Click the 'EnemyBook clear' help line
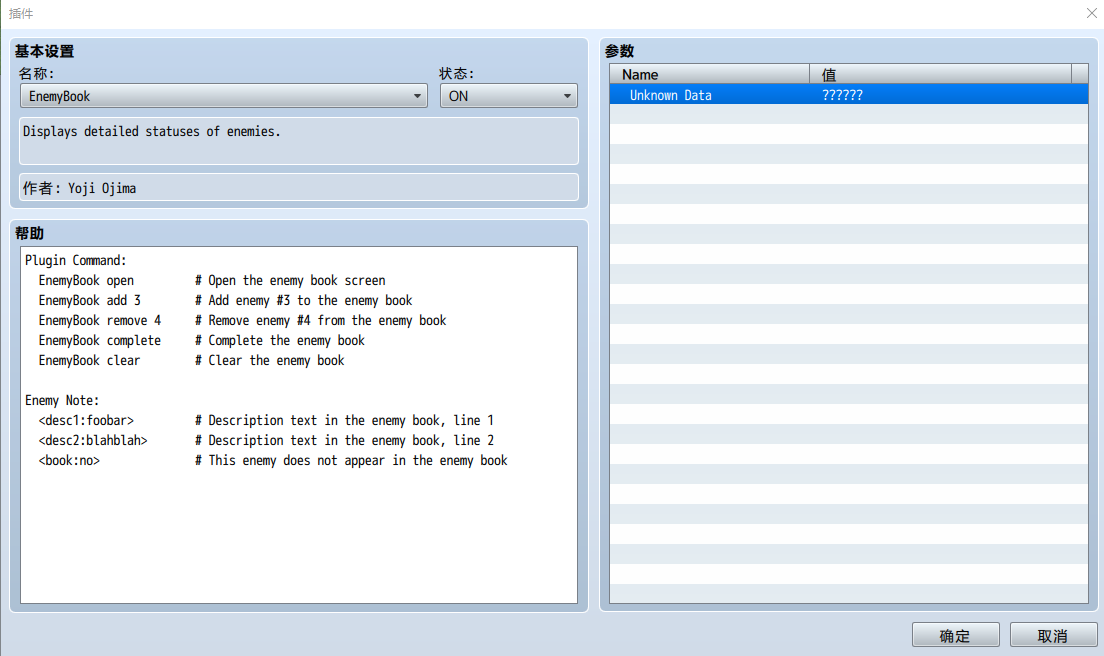The height and width of the screenshot is (656, 1104). point(192,360)
